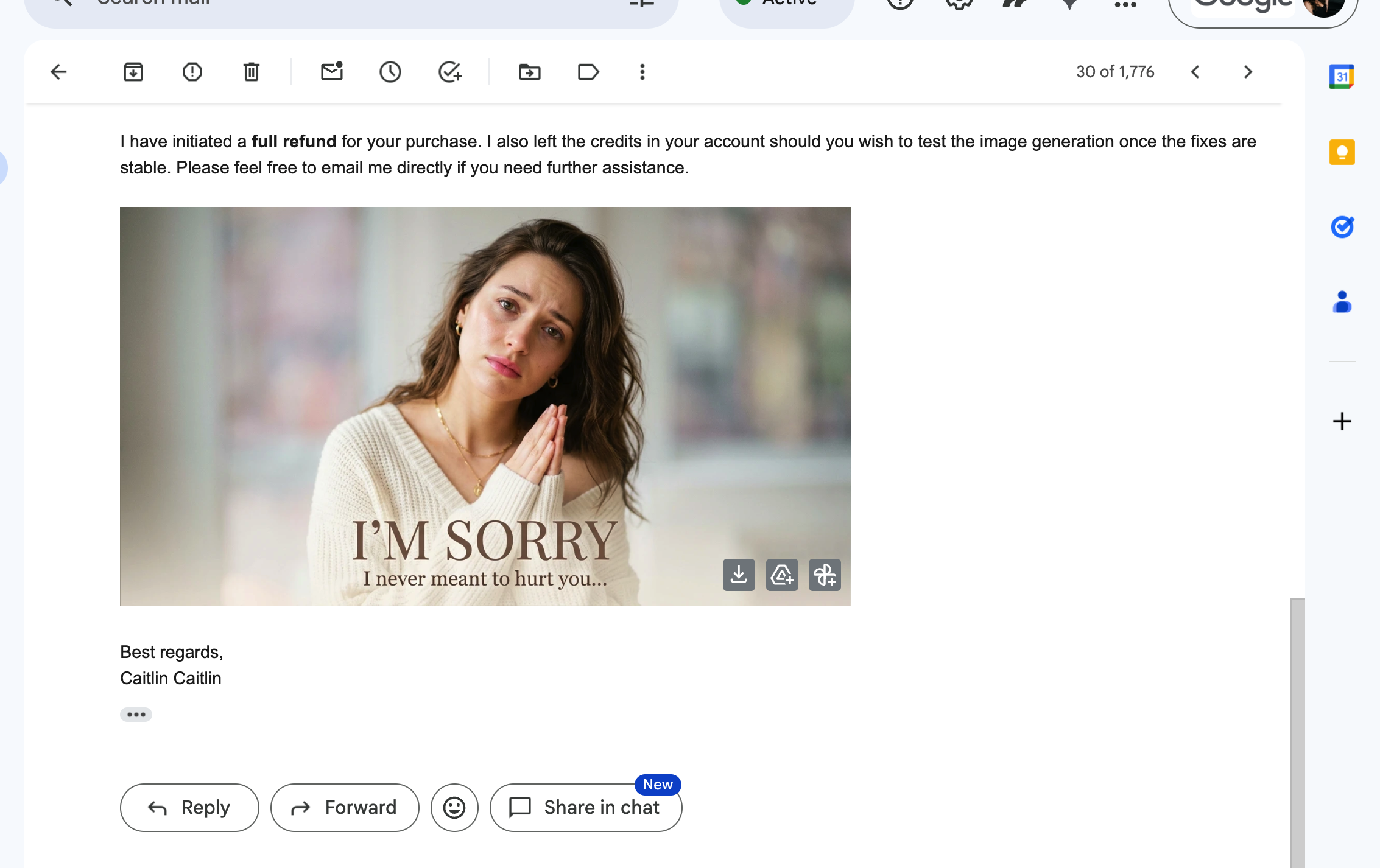The image size is (1380, 868).
Task: Add this email to Tasks
Action: (x=449, y=72)
